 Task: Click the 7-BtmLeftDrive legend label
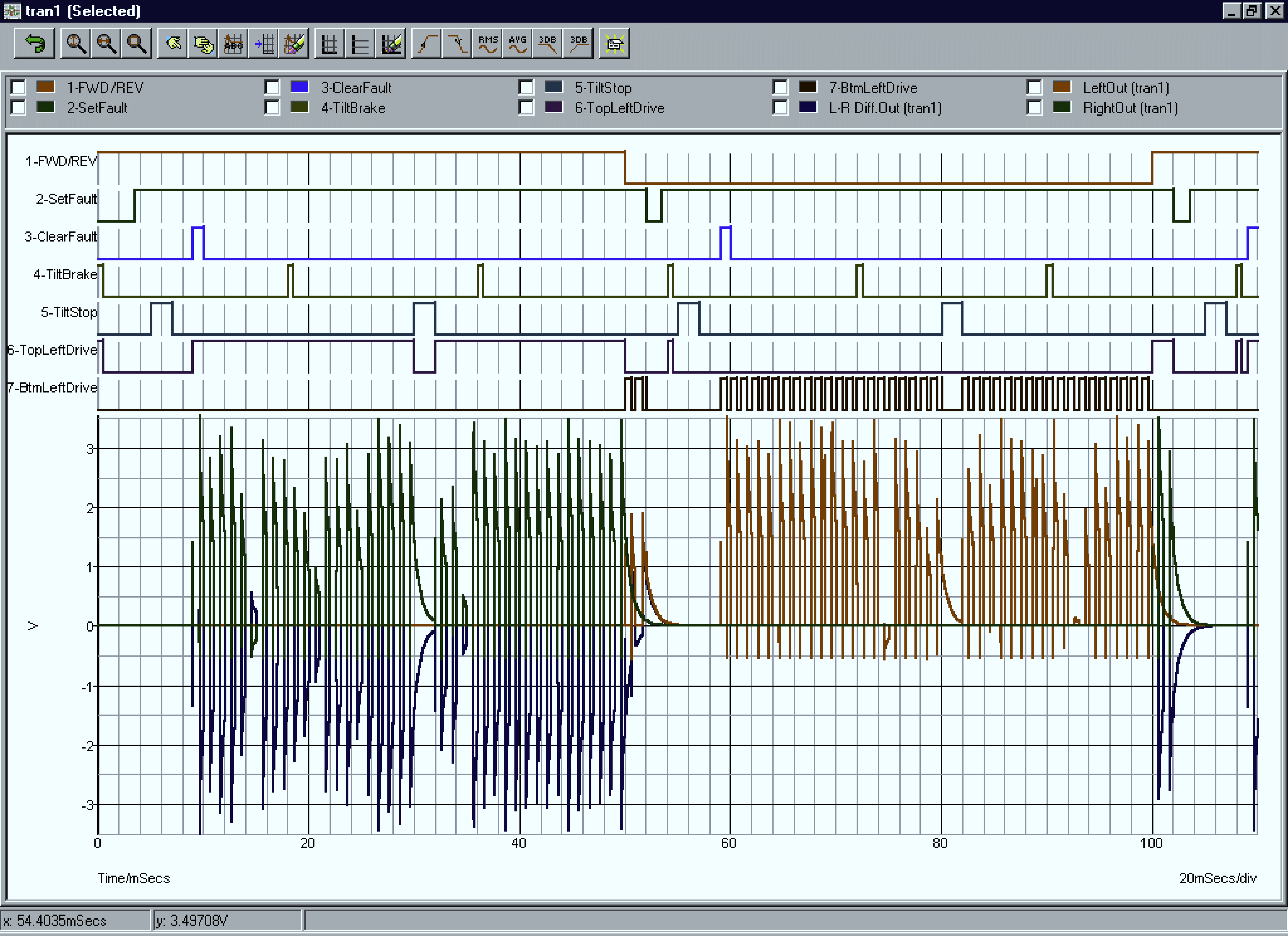tap(873, 88)
